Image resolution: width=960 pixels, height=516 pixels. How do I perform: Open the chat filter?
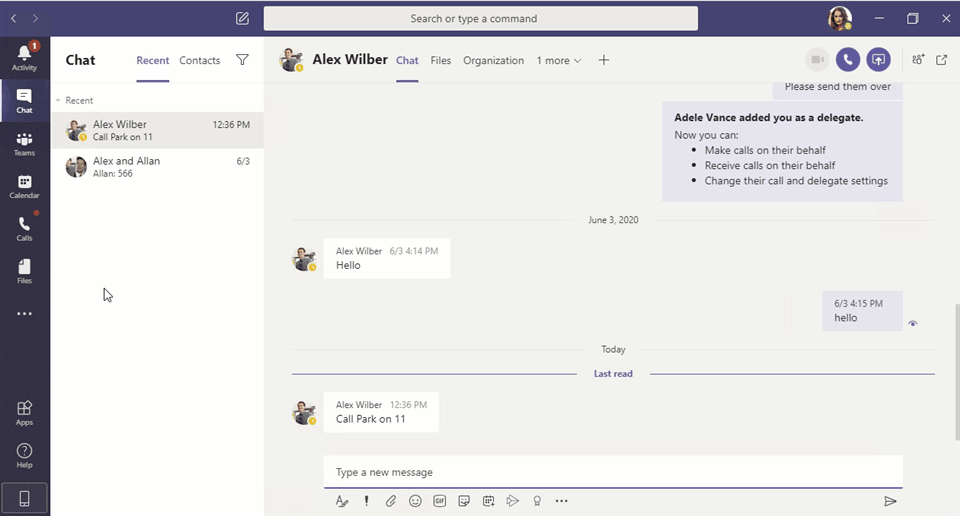click(242, 60)
